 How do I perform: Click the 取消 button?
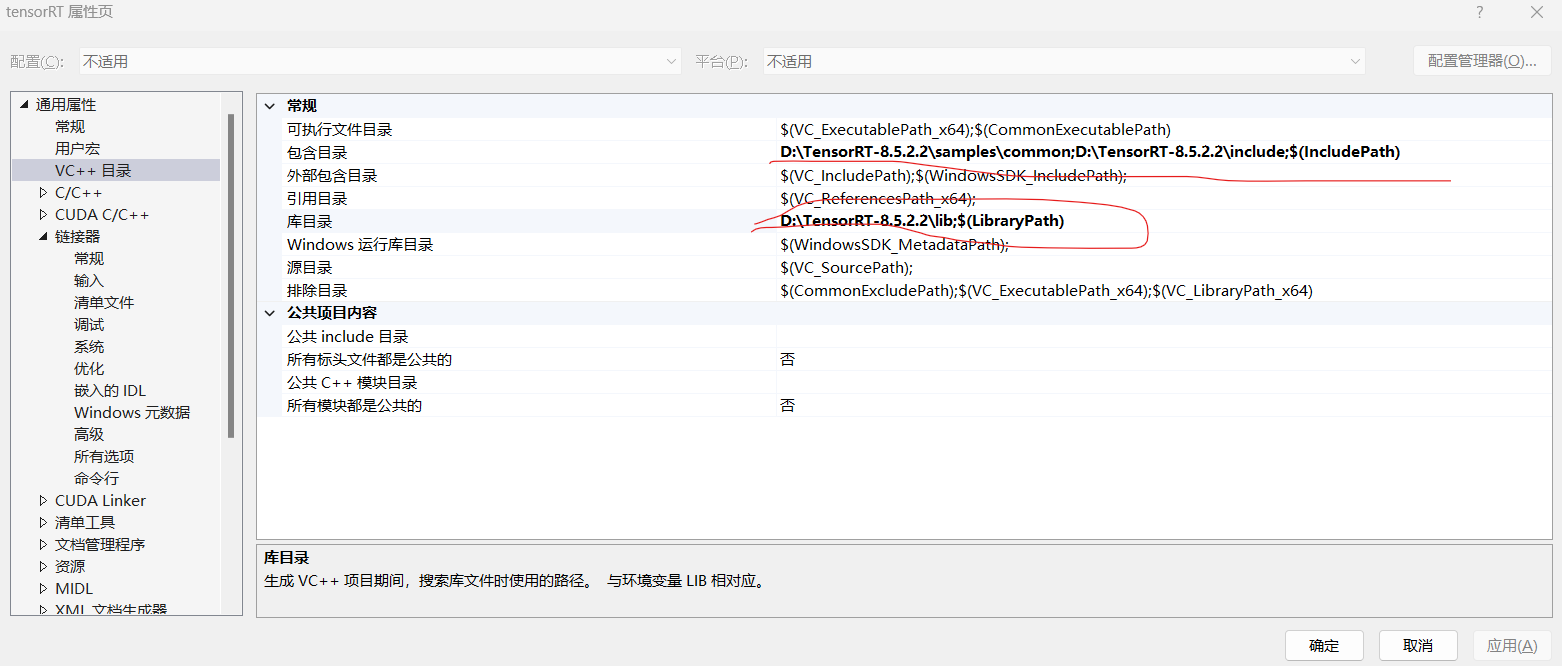(1418, 645)
